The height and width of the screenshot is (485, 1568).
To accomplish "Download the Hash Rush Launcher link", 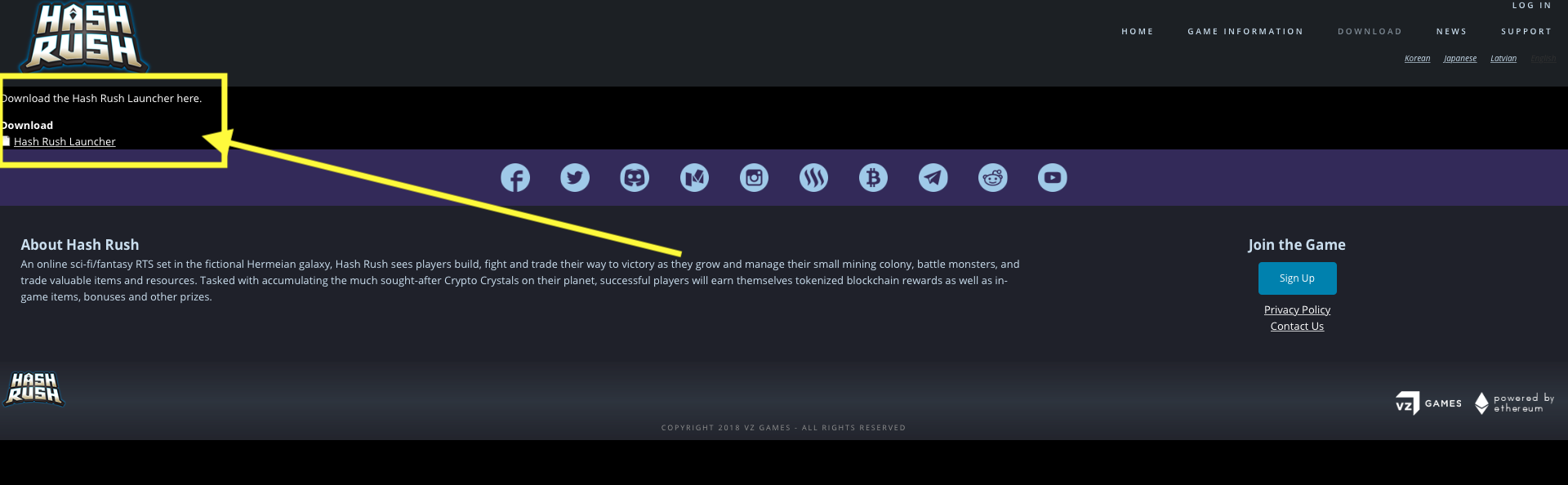I will [x=65, y=141].
